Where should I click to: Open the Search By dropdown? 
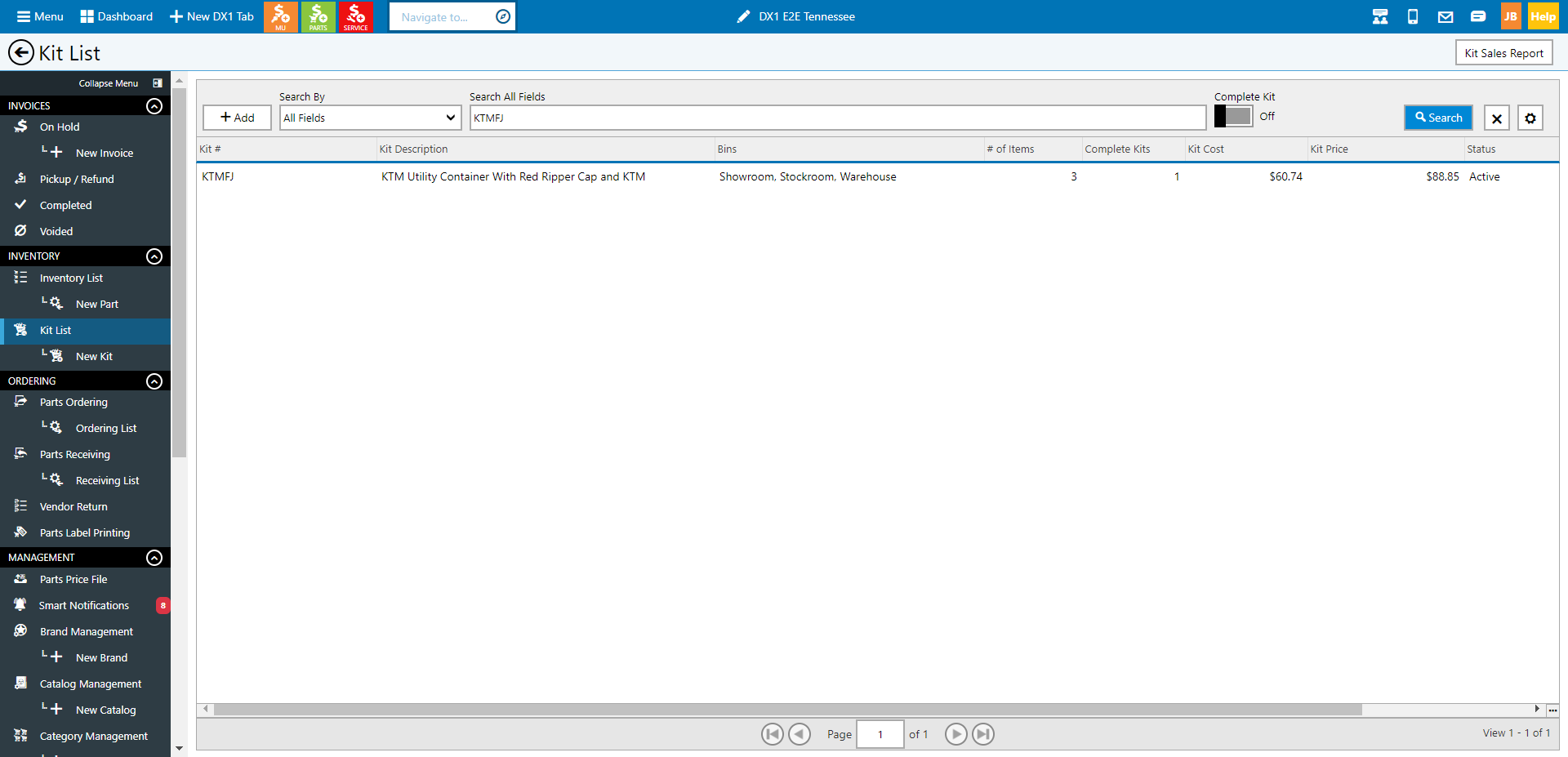coord(370,118)
